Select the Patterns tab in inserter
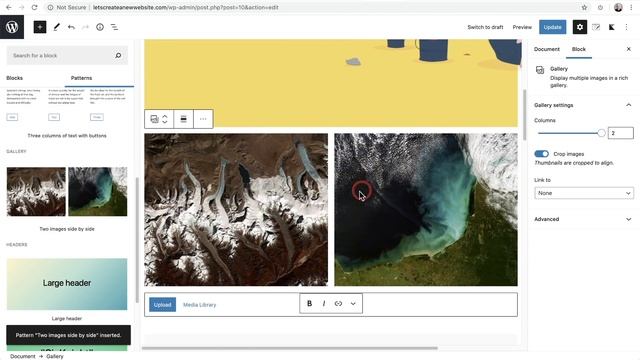Image resolution: width=640 pixels, height=360 pixels. [x=81, y=78]
